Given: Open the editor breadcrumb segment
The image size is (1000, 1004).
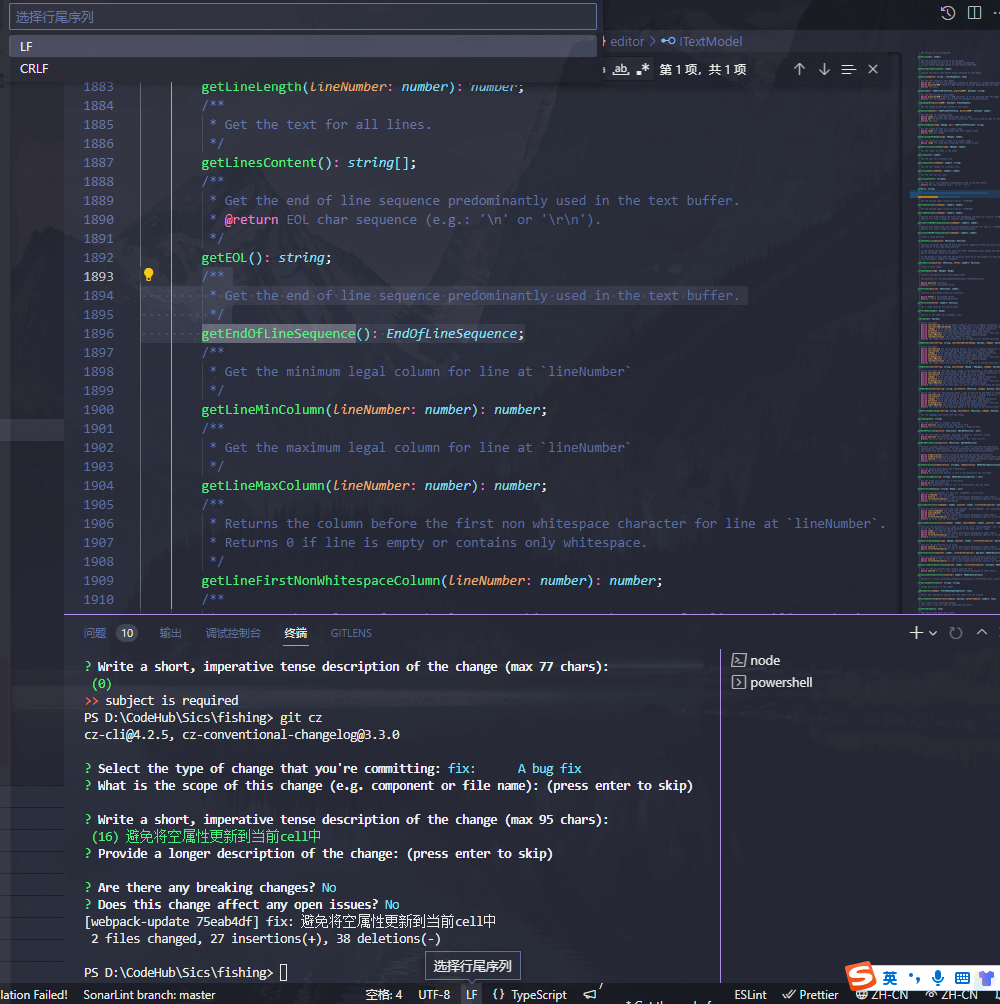Looking at the screenshot, I should tap(627, 42).
